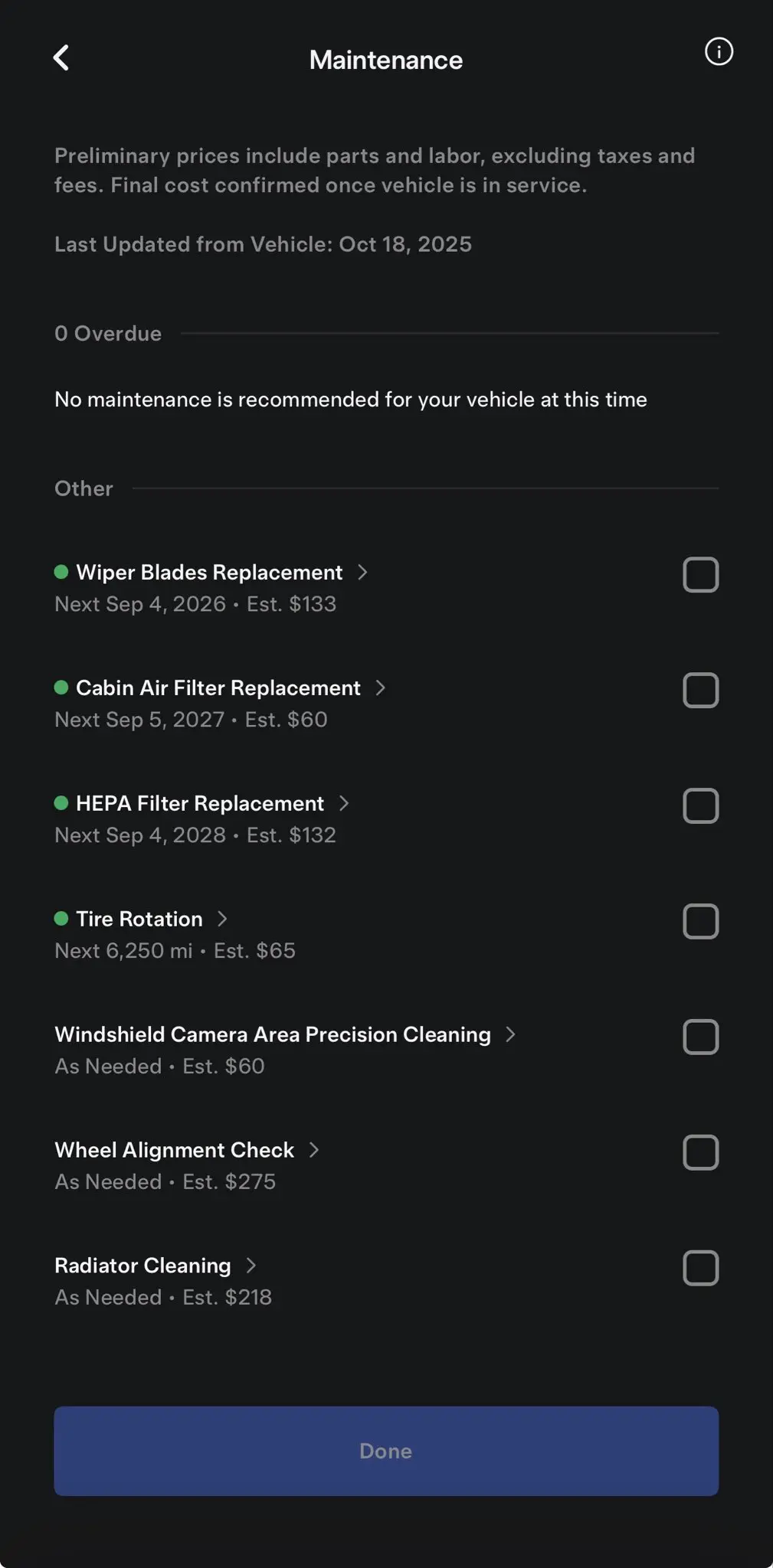
Task: Enable the Tire Rotation checkbox
Action: (x=700, y=921)
